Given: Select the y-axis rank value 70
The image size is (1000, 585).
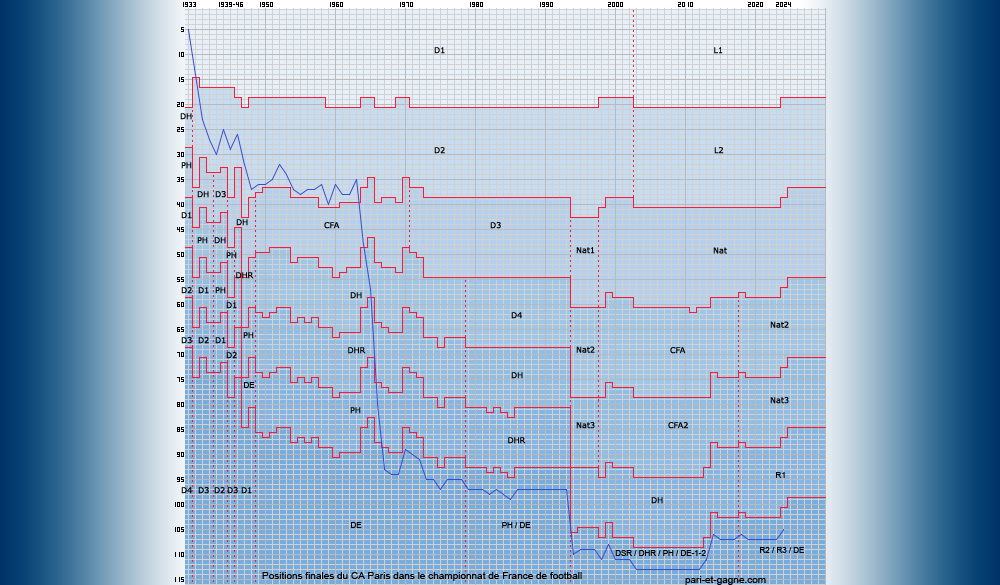Looking at the screenshot, I should [x=180, y=355].
